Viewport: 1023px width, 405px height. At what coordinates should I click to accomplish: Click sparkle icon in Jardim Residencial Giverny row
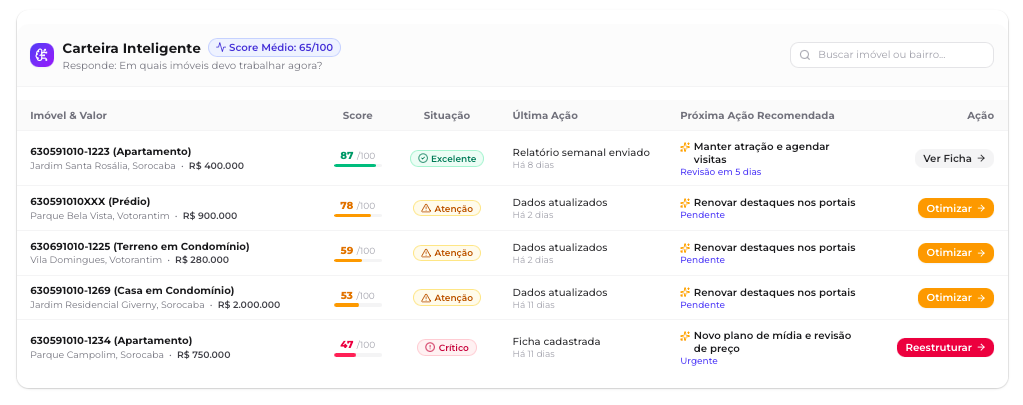(685, 293)
